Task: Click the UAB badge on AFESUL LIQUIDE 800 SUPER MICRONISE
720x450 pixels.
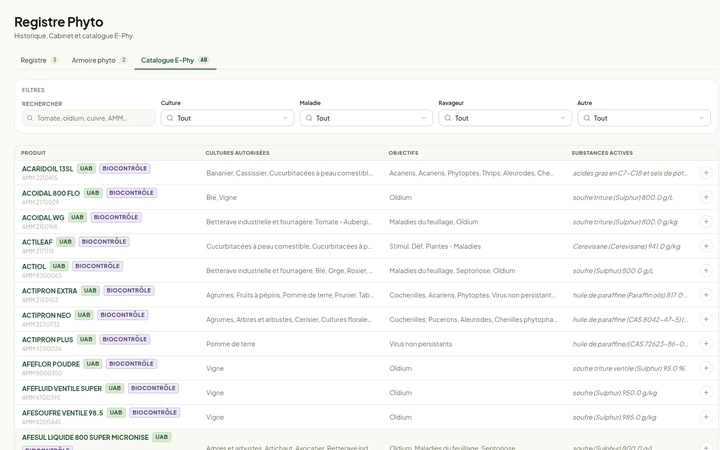Action: point(162,437)
